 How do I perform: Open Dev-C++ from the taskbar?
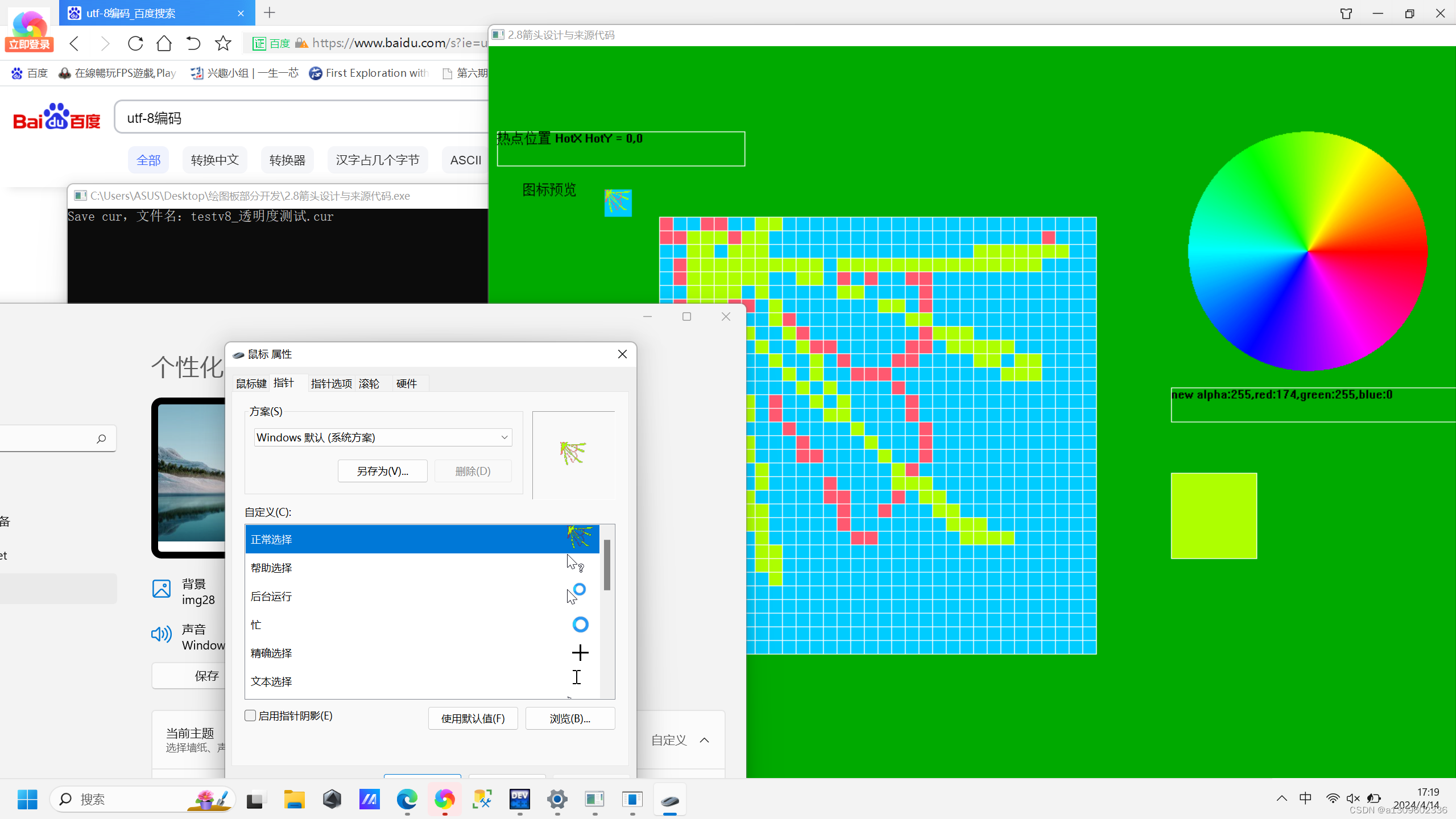(x=519, y=799)
